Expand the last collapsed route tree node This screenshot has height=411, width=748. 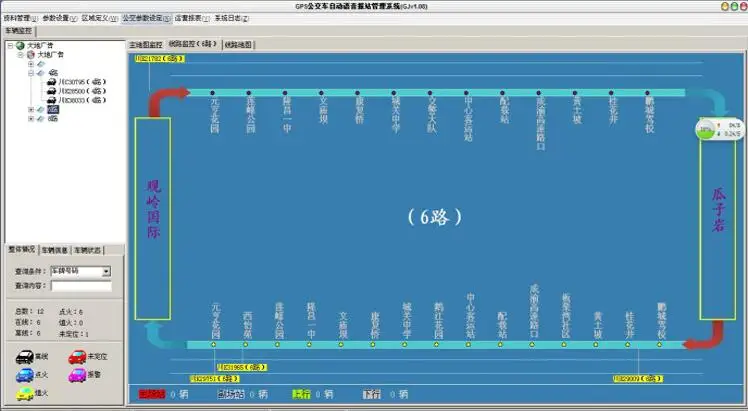[x=31, y=118]
